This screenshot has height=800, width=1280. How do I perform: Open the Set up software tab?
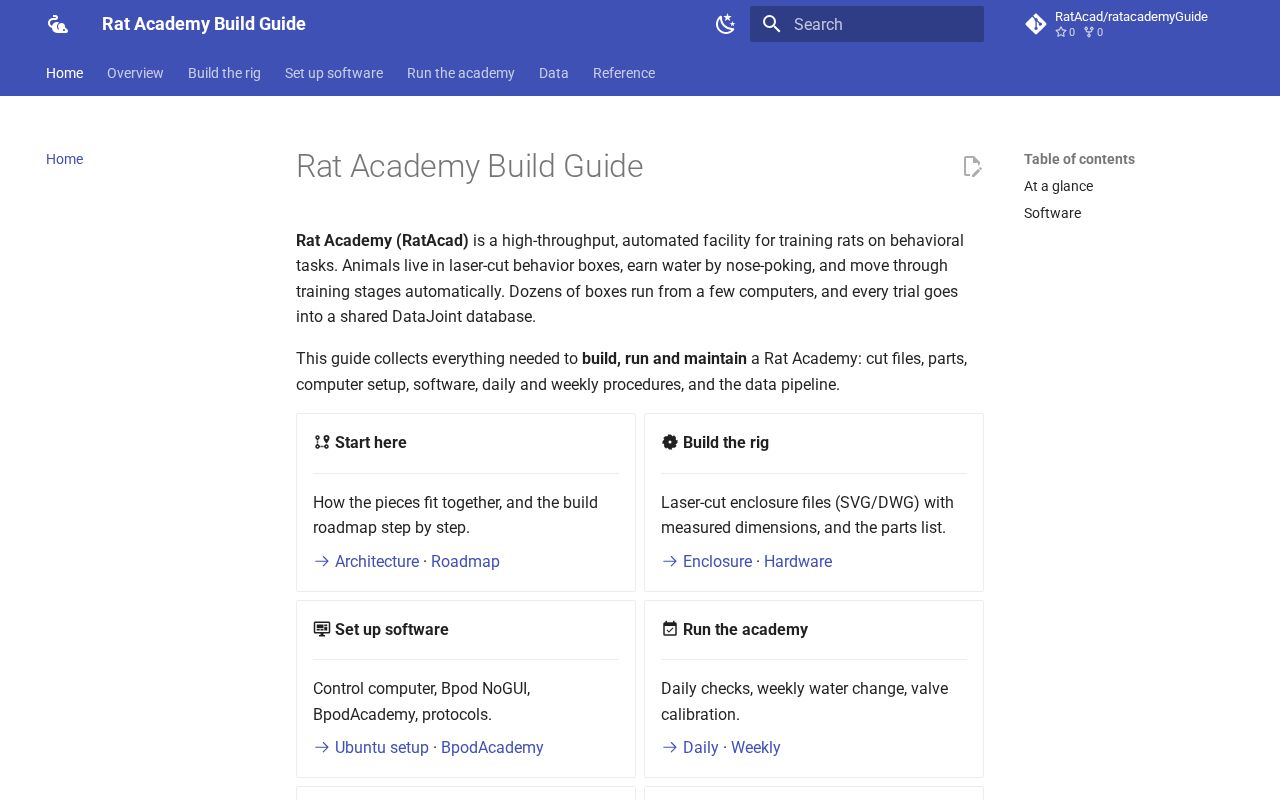(334, 73)
